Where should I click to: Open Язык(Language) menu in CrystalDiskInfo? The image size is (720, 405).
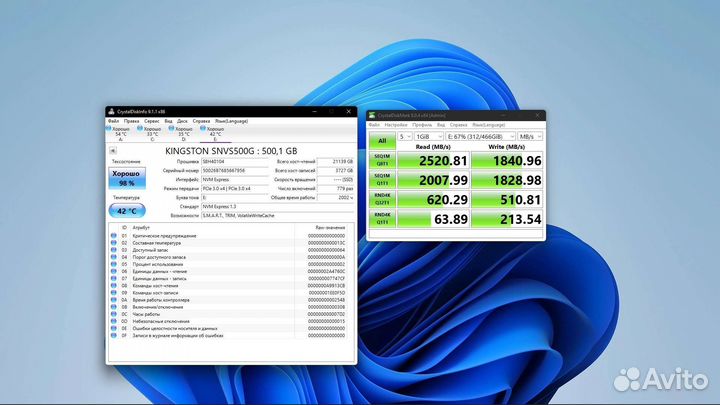[x=231, y=121]
